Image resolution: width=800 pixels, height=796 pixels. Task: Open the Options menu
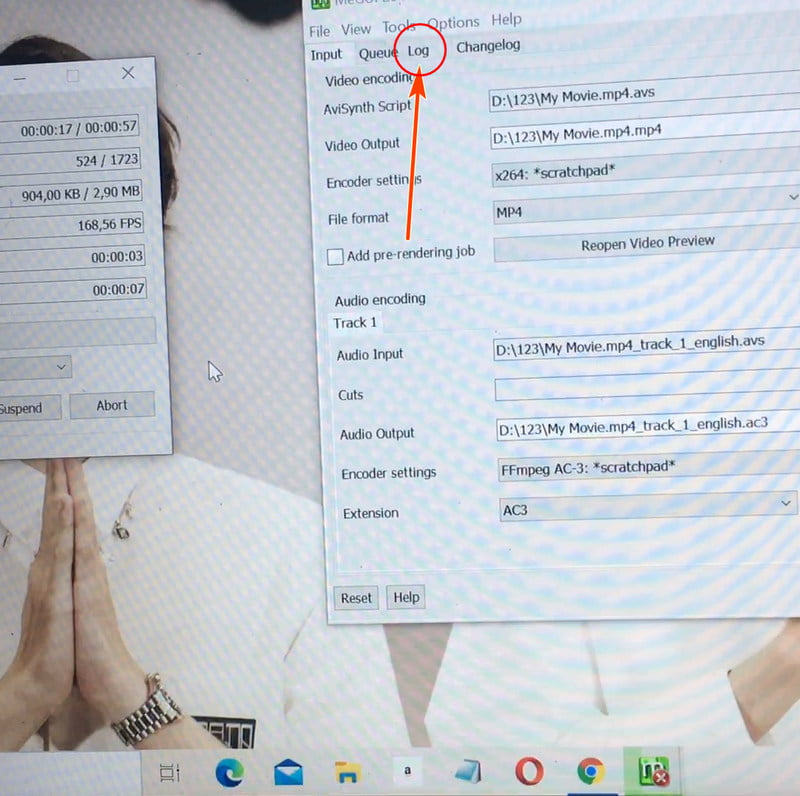[453, 23]
